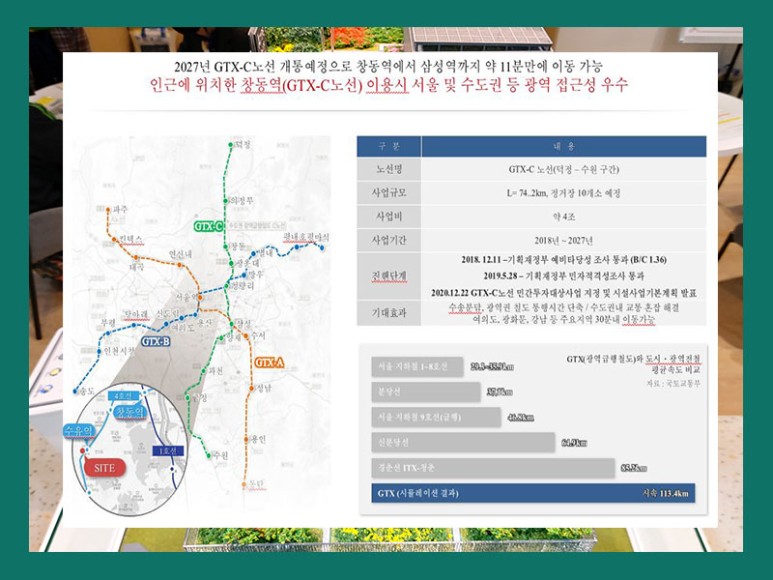Select the 덕정 station at the top of the map

(241, 144)
